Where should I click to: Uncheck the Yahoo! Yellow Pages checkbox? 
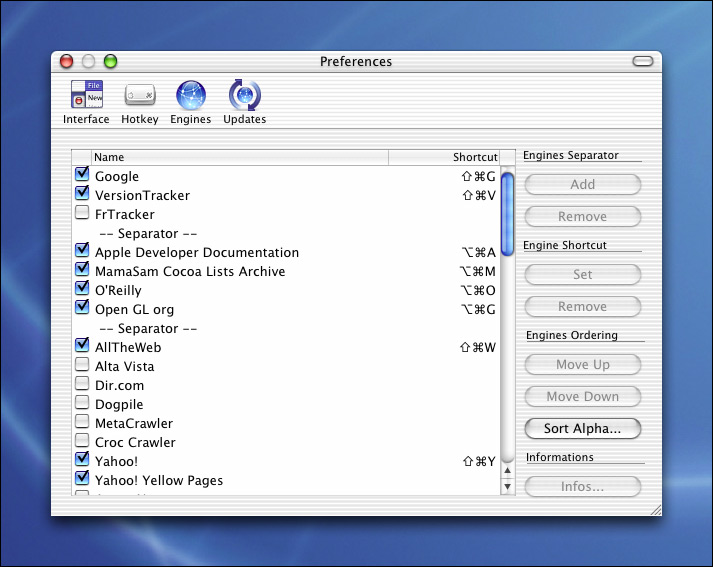82,478
